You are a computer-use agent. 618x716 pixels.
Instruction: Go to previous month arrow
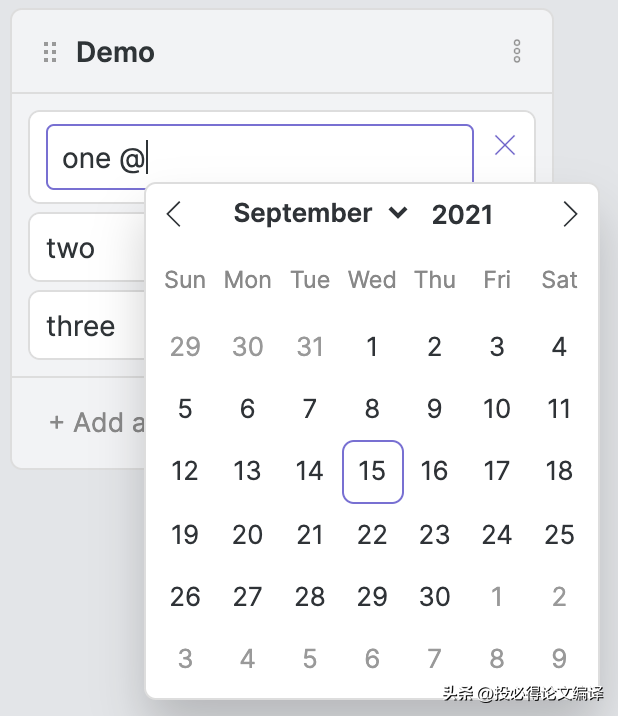click(x=174, y=214)
